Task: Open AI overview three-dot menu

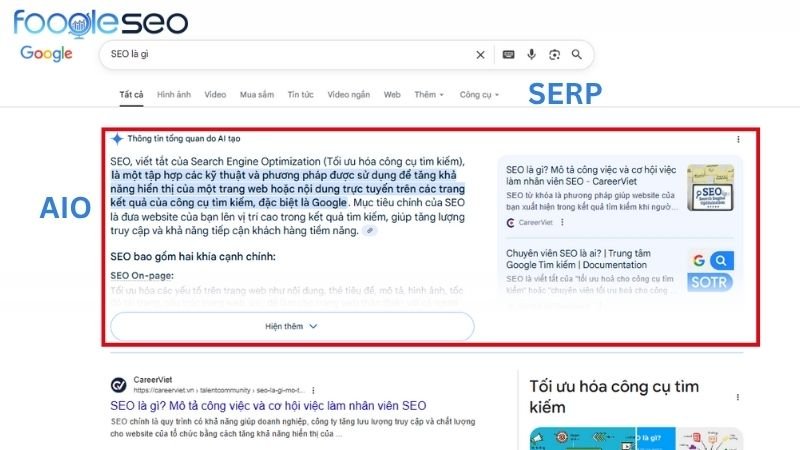Action: click(x=738, y=139)
